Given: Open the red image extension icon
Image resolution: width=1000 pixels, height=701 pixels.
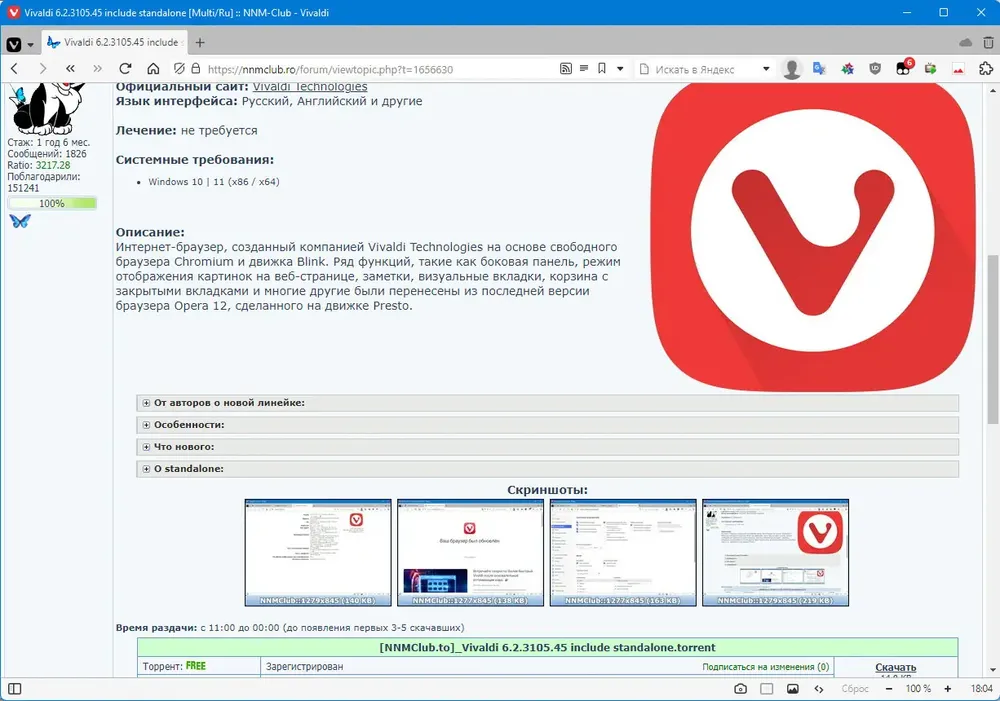Looking at the screenshot, I should pyautogui.click(x=958, y=69).
